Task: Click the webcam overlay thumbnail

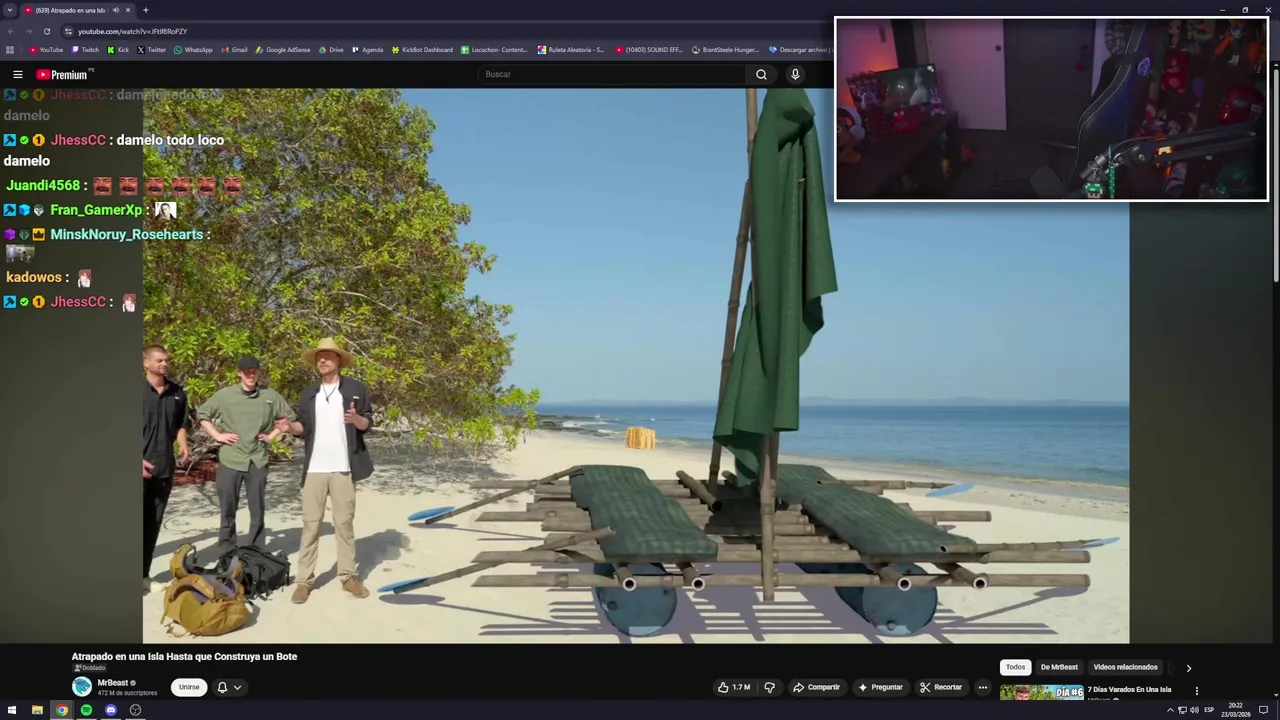Action: point(1051,109)
